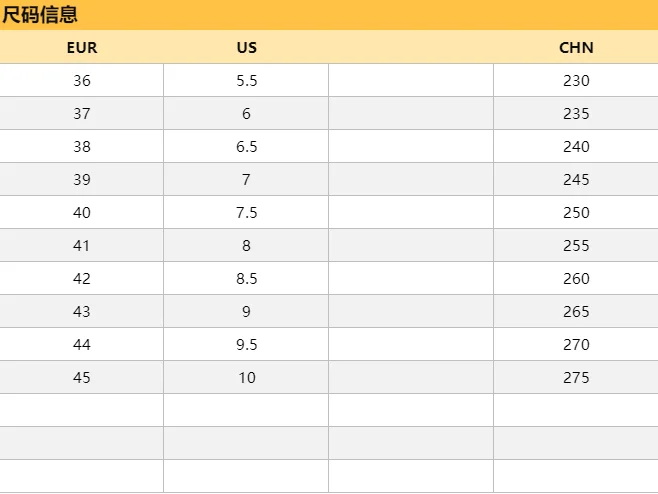Select the EUR size 40 cell
Screen dimensions: 658x494
82,213
